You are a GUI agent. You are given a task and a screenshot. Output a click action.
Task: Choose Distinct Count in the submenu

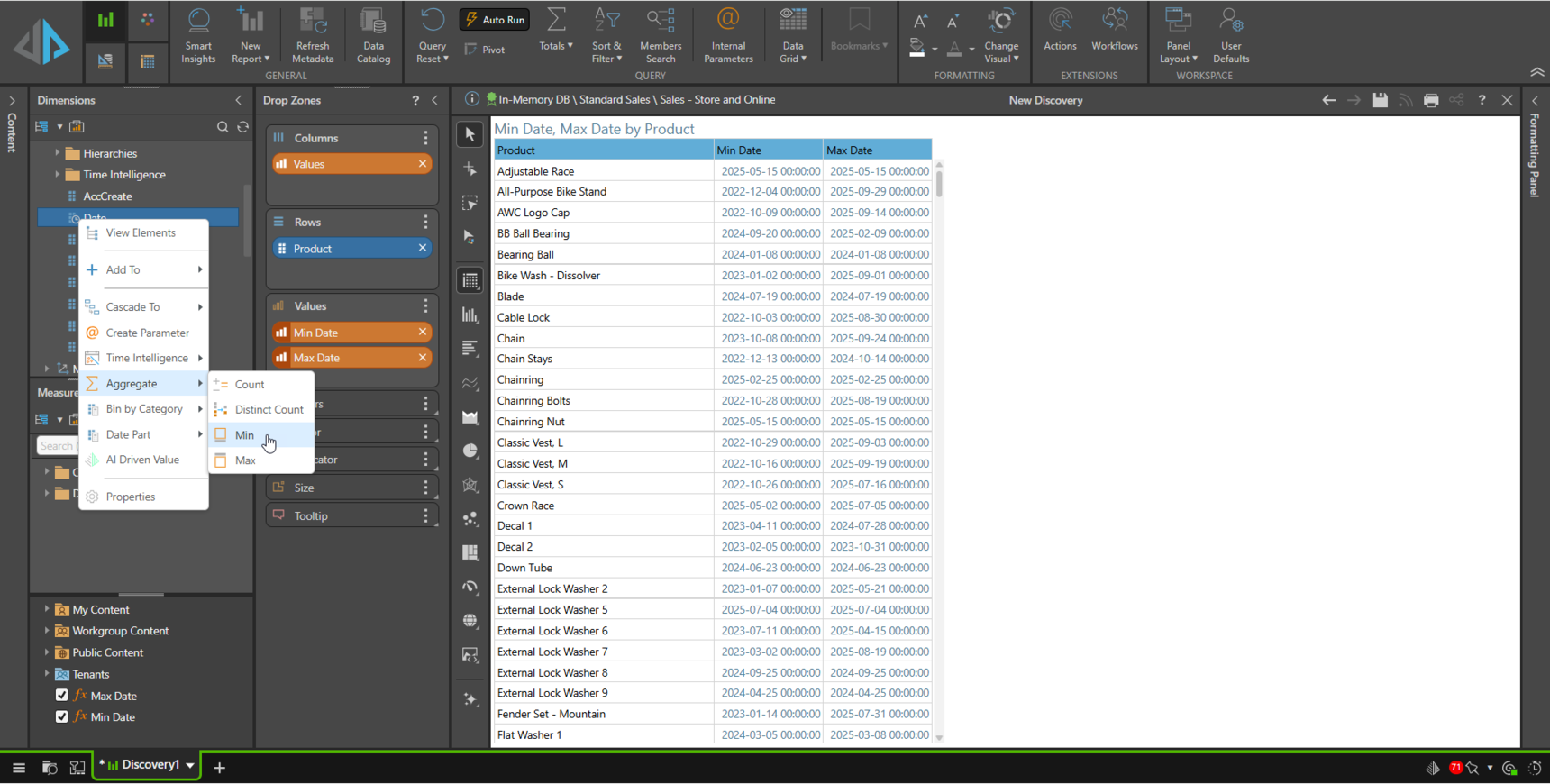269,410
